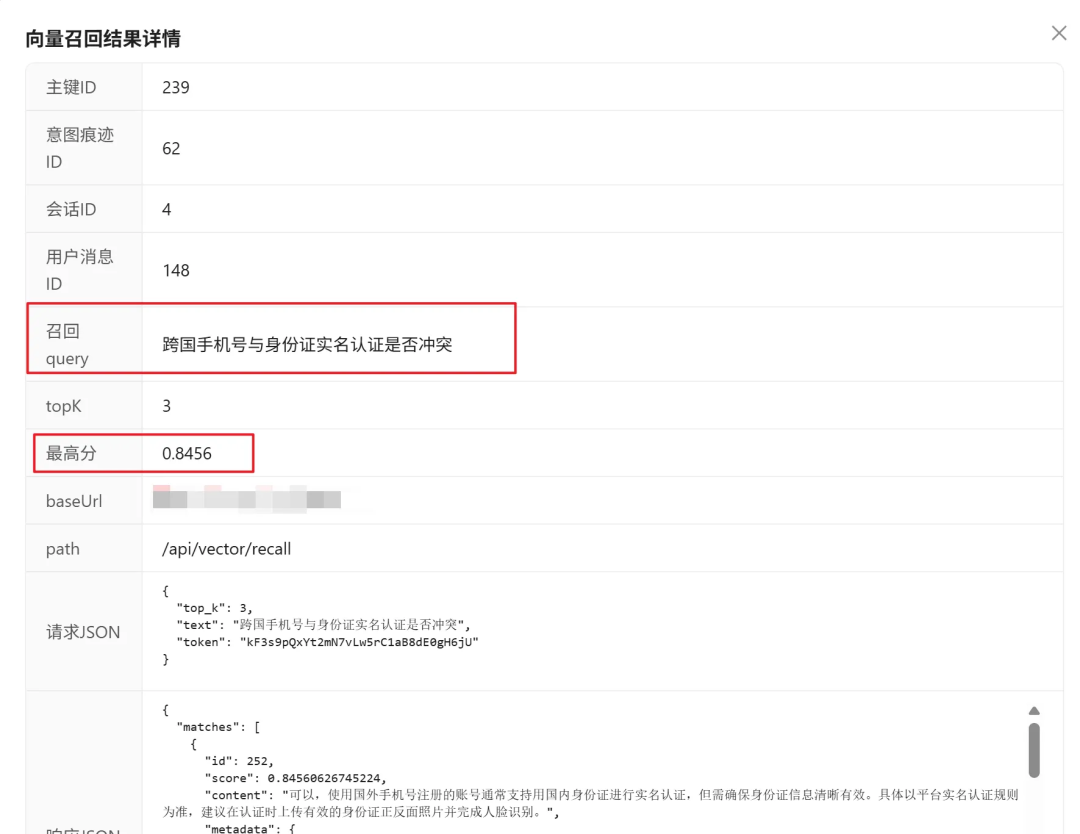Click the 请求JSON label

pyautogui.click(x=83, y=632)
